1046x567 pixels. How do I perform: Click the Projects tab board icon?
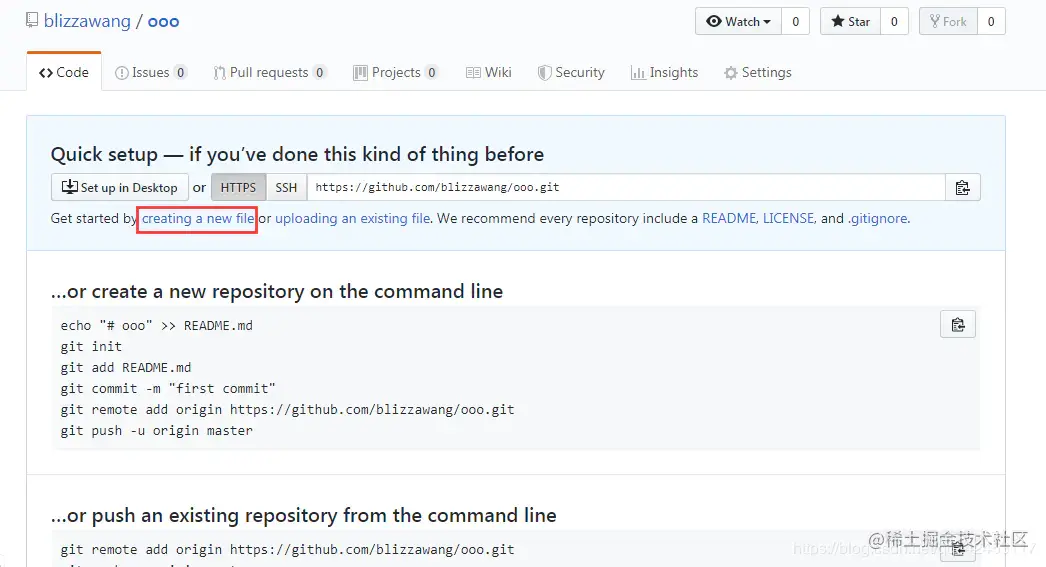coord(360,73)
